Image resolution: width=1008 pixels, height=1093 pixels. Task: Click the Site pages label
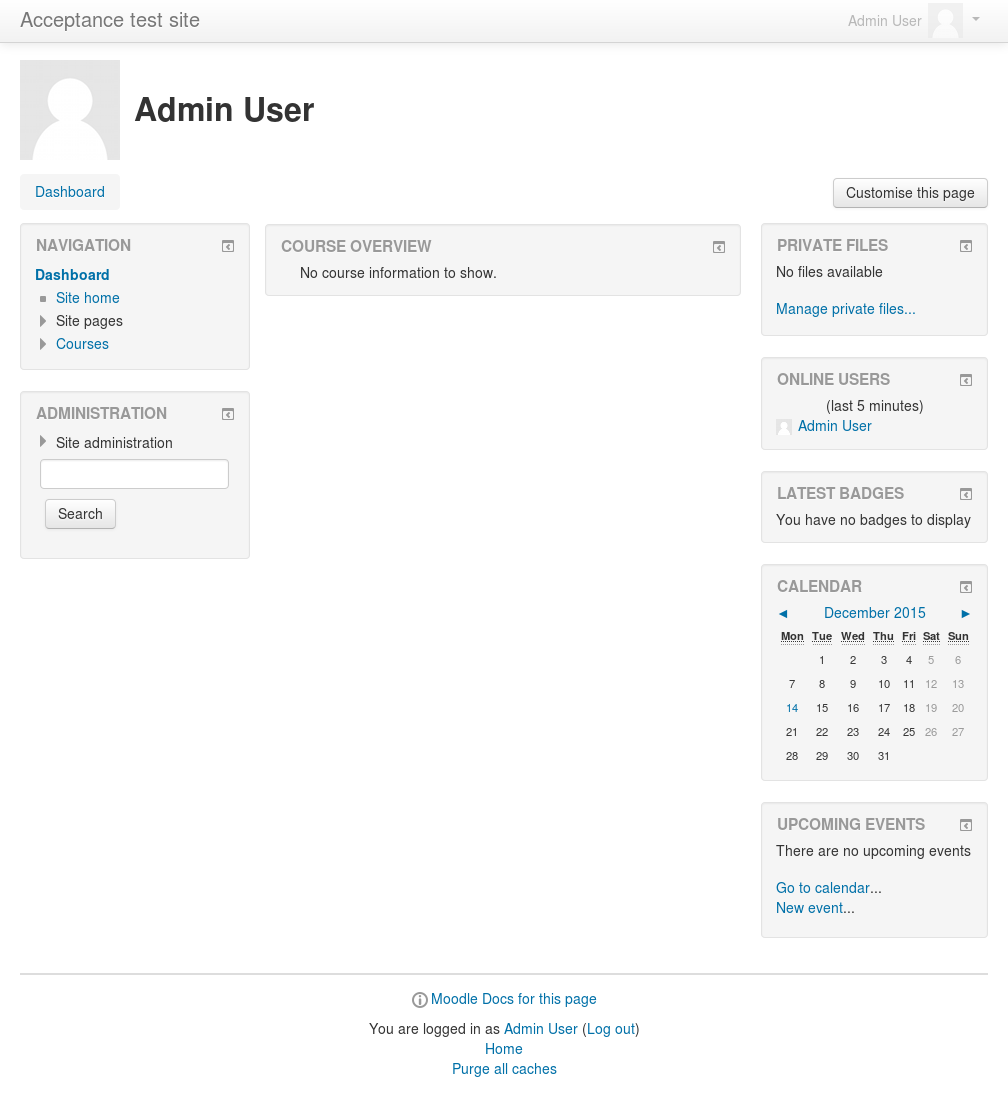89,321
